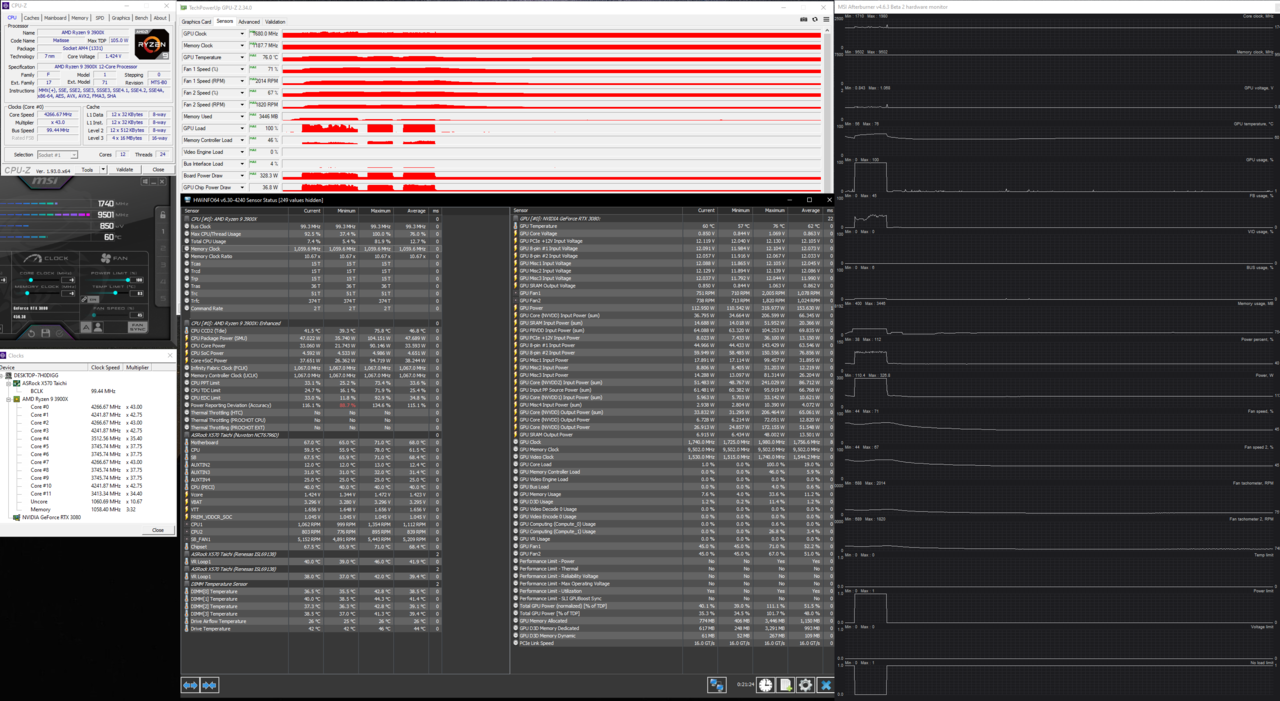
Task: Open CPU-Z Tools dropdown arrow
Action: (101, 170)
